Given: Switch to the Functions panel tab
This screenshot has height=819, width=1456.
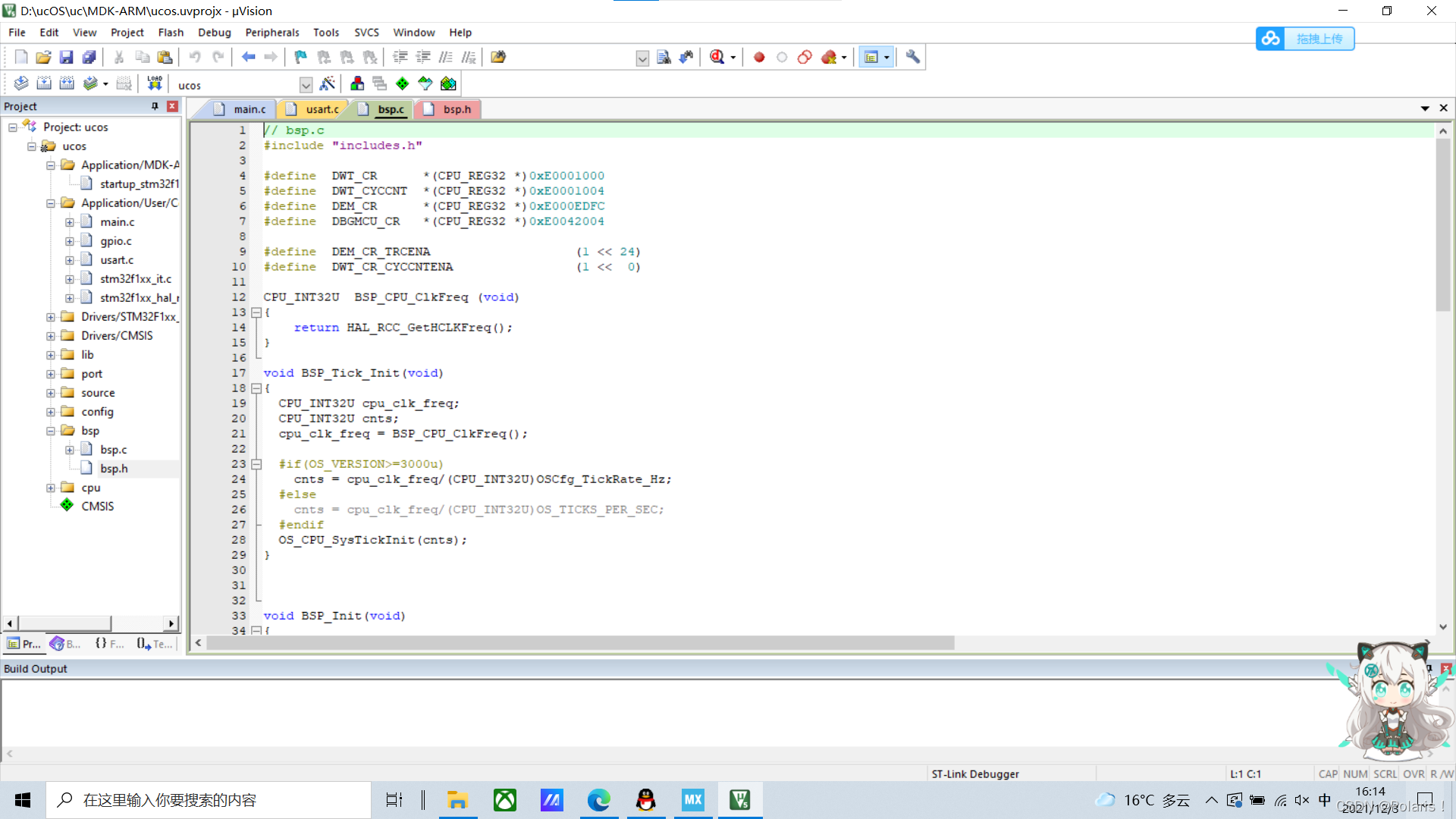Looking at the screenshot, I should tap(109, 644).
